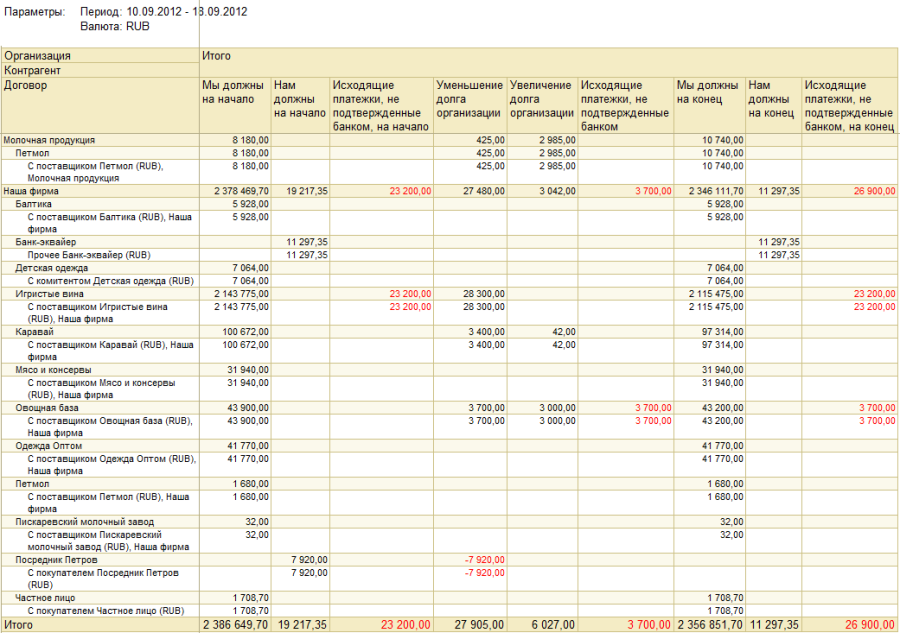Click contract "С поставщиком Петмол (RUB), Молочная продукция"

pos(95,172)
